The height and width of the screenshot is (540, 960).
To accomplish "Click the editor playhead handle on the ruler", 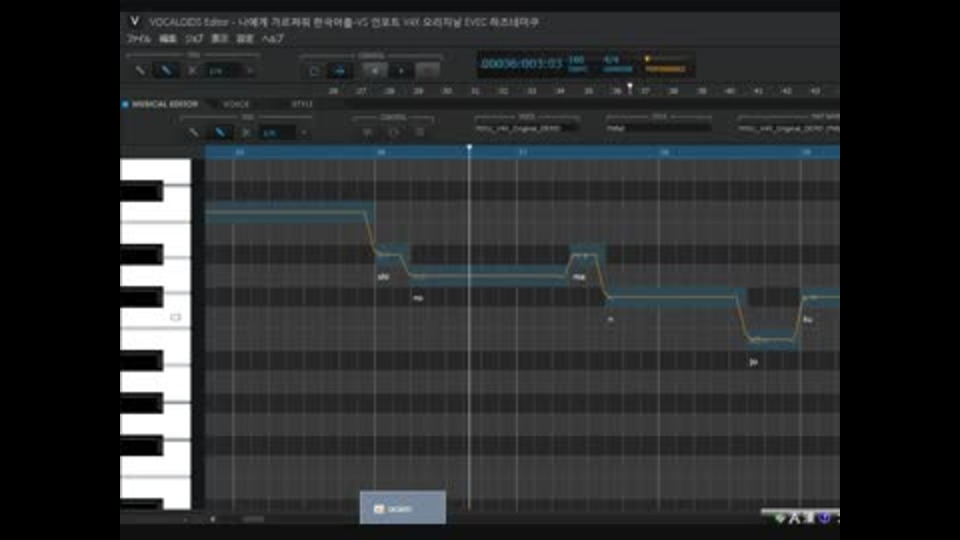I will click(x=470, y=148).
